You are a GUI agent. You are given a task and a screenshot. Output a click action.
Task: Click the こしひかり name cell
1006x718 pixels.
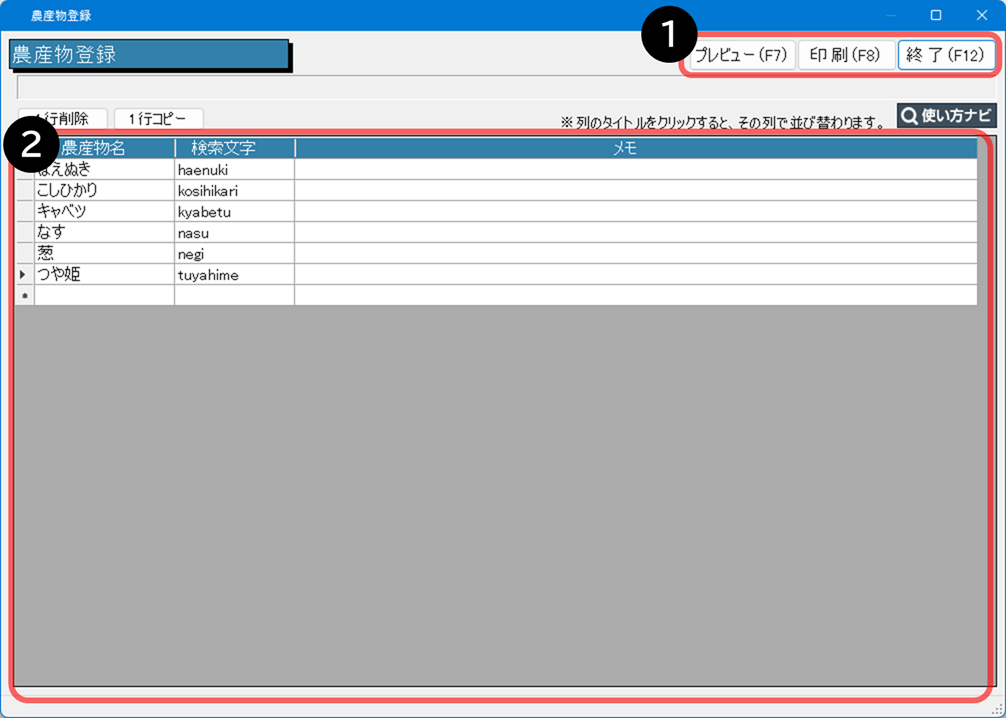coord(104,191)
